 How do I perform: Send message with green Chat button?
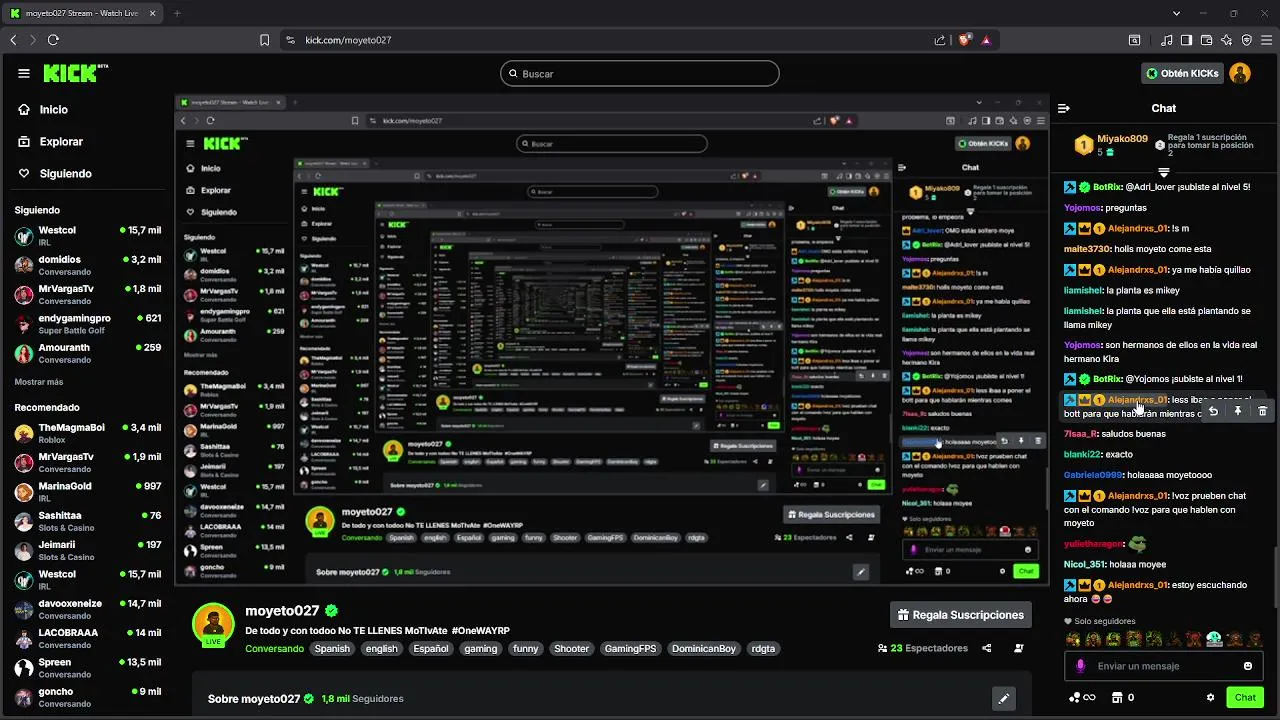[1245, 697]
